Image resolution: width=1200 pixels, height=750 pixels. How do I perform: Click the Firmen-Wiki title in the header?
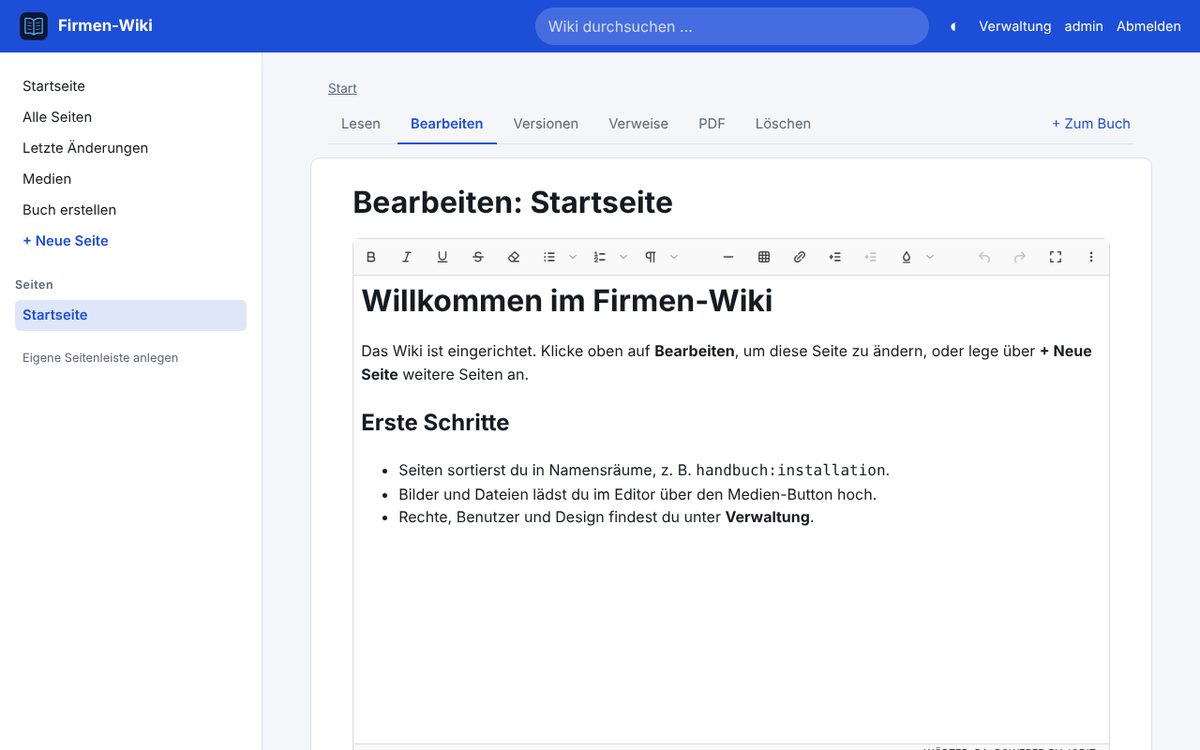pyautogui.click(x=105, y=26)
